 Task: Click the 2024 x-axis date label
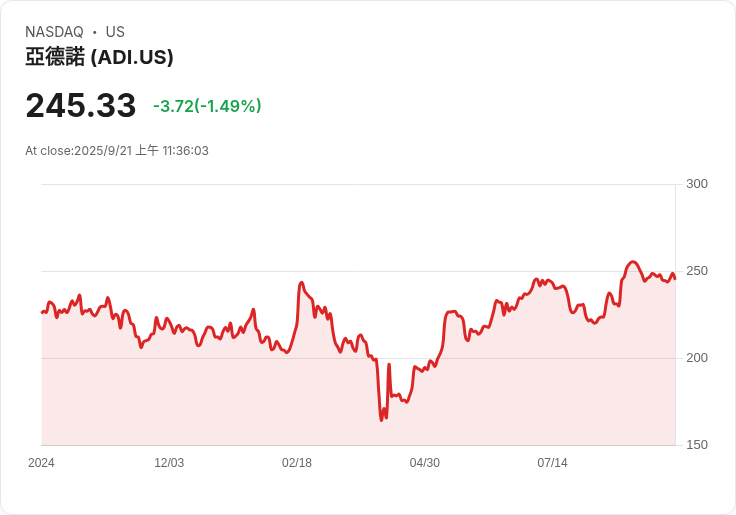click(x=42, y=463)
